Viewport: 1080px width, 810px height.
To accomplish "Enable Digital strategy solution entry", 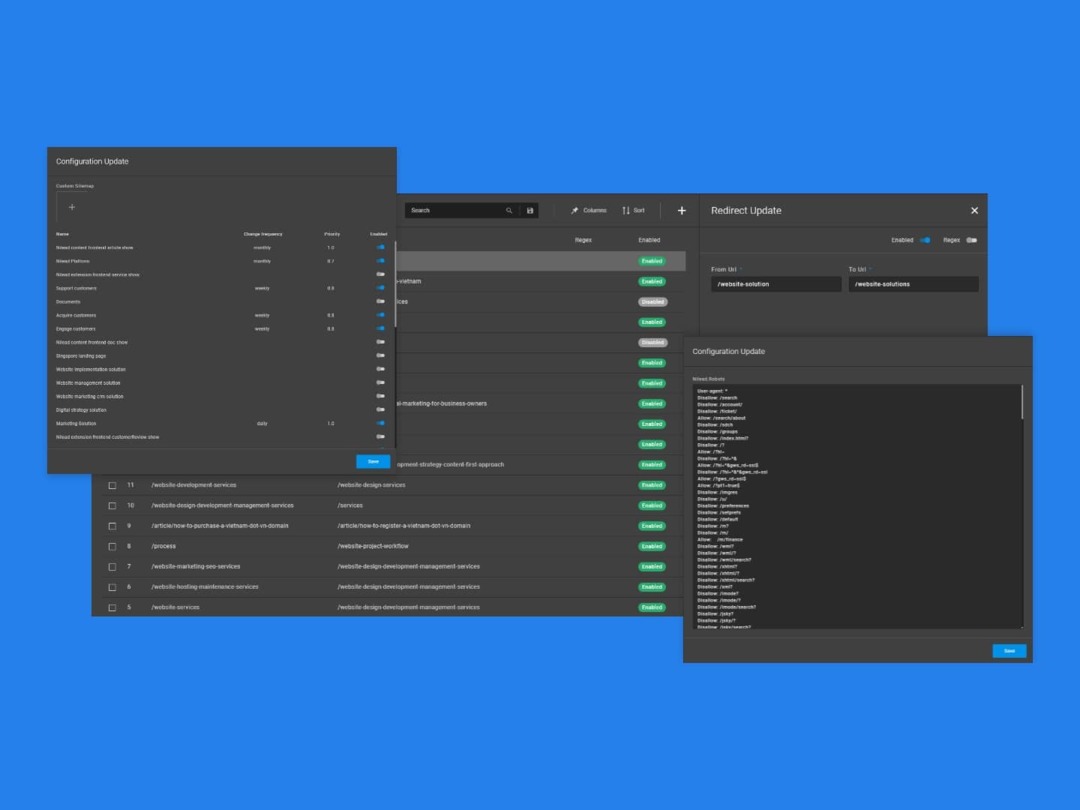I will coord(380,410).
